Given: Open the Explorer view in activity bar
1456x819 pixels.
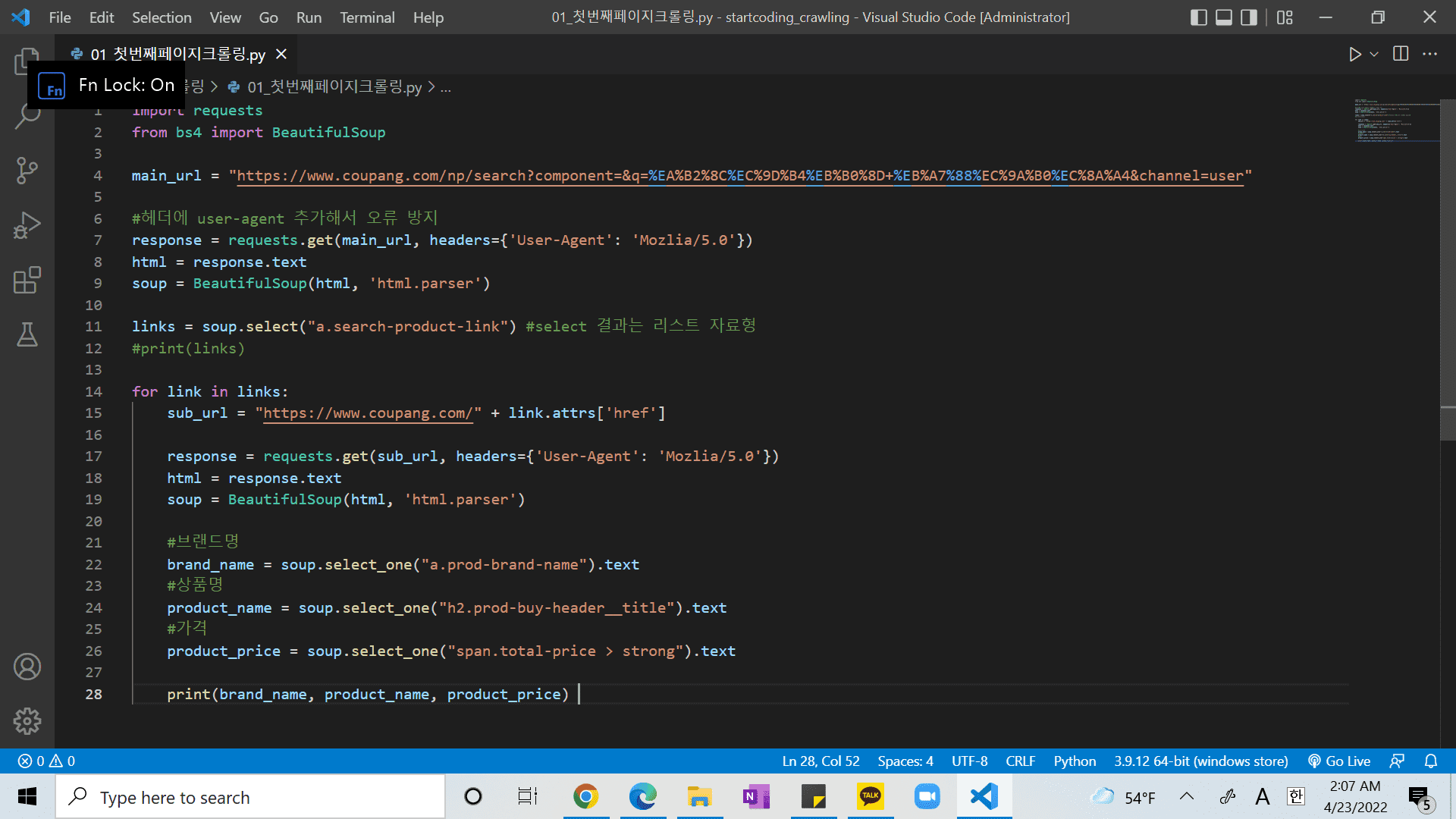Looking at the screenshot, I should 27,61.
